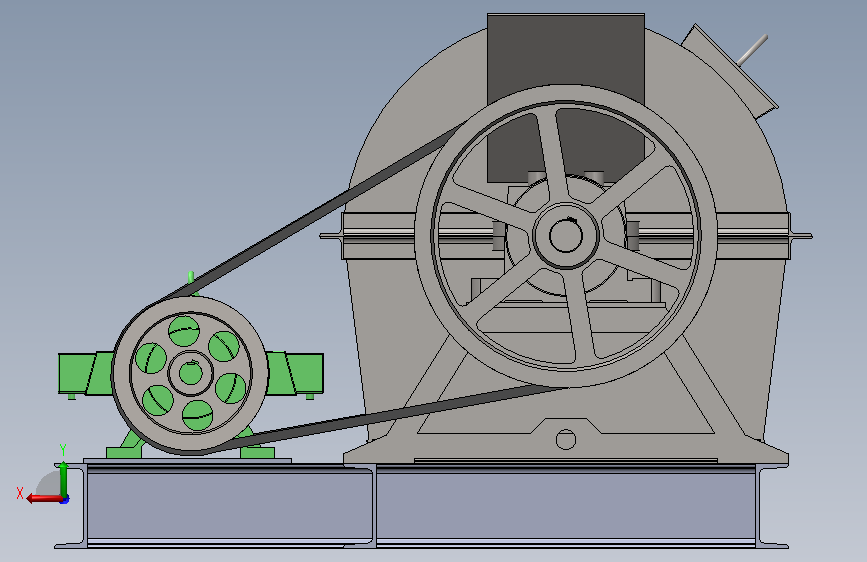Select the thin rod on the angled cover
867x562 pixels.
(753, 49)
